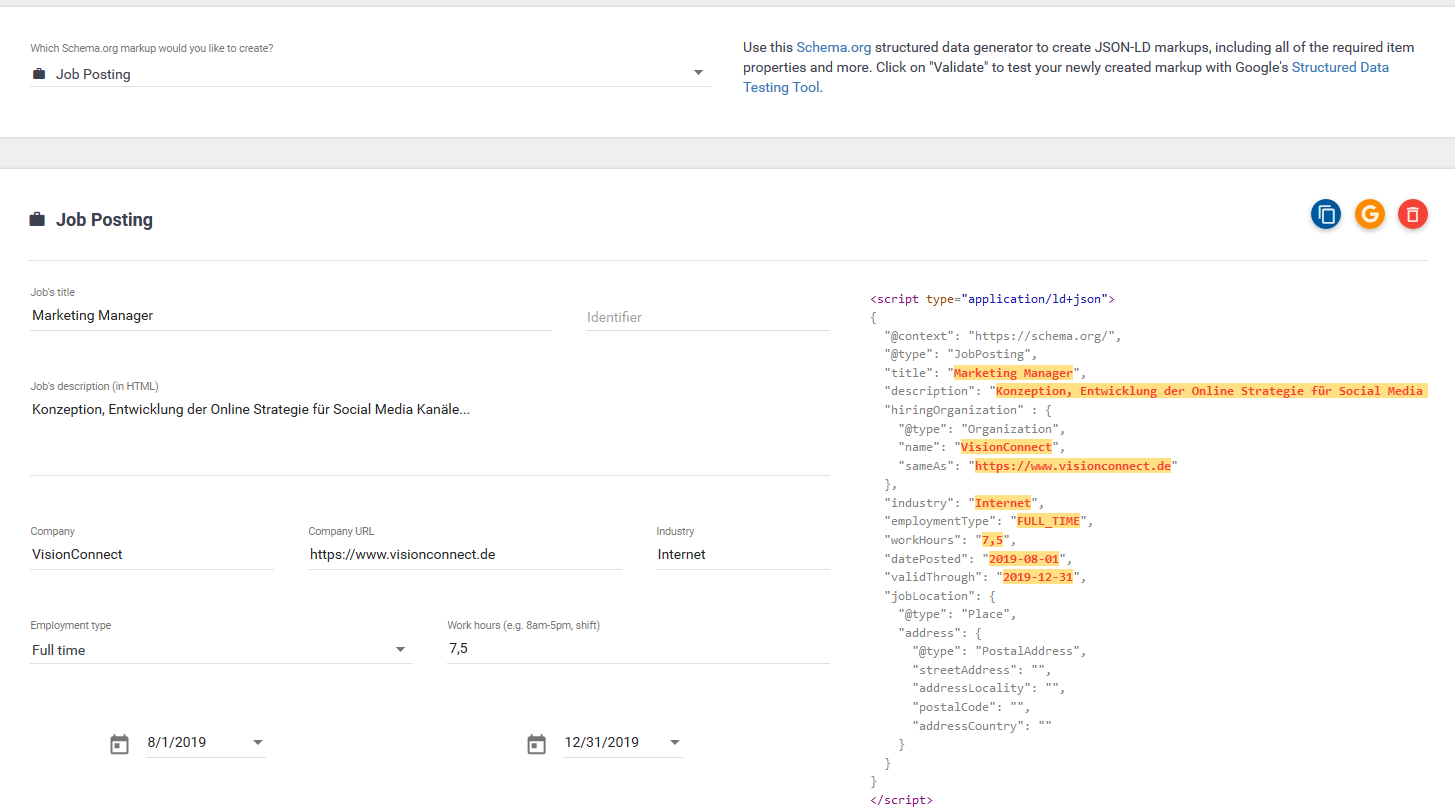Open the Schema.org link in intro text
This screenshot has height=812, width=1455.
coord(834,47)
